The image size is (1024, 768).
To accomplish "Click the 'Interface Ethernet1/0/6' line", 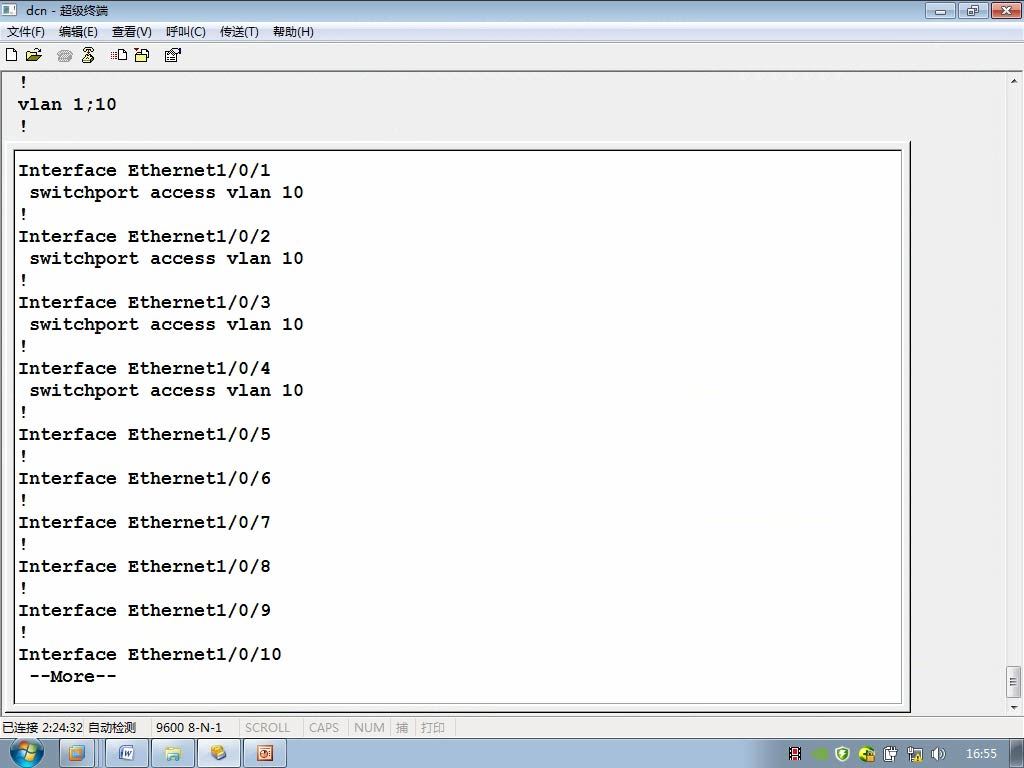I will (x=144, y=478).
